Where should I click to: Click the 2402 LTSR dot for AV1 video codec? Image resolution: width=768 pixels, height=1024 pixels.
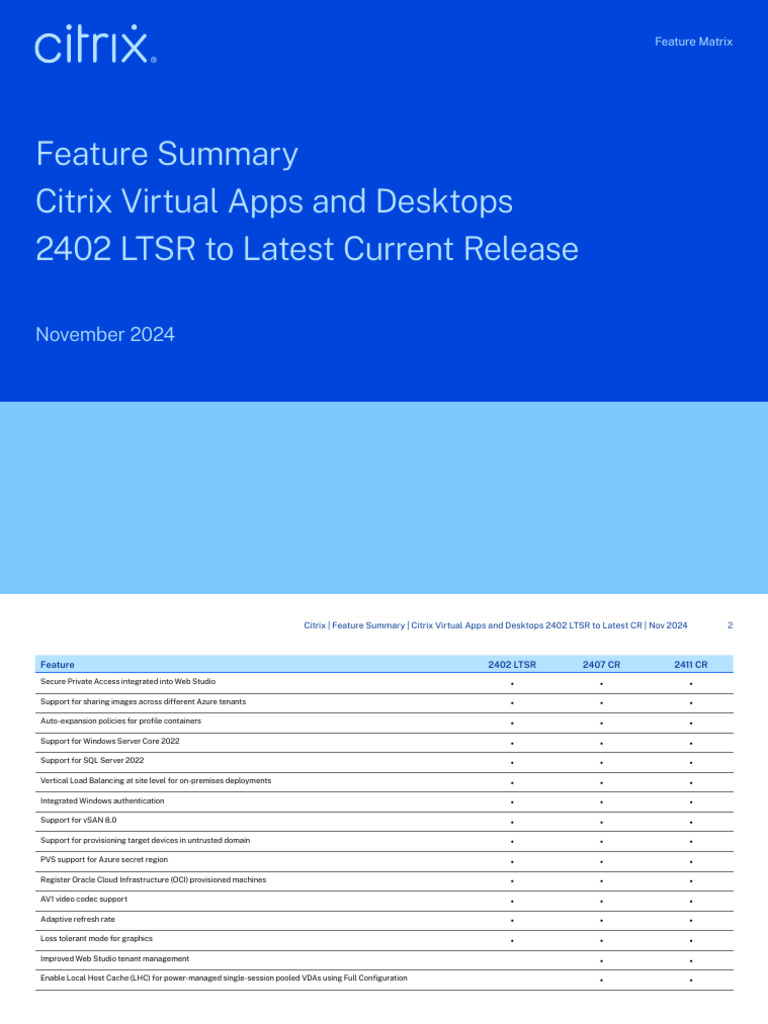pyautogui.click(x=512, y=901)
